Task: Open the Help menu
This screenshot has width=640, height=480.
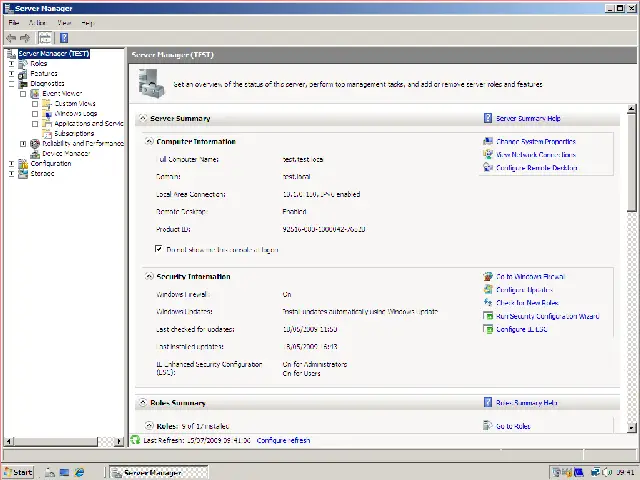Action: (87, 23)
